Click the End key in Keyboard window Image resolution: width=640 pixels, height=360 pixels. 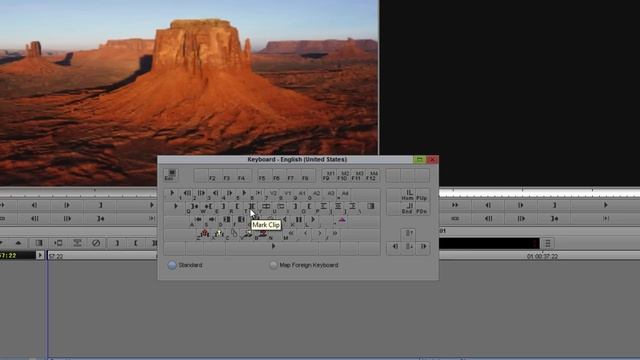point(408,208)
